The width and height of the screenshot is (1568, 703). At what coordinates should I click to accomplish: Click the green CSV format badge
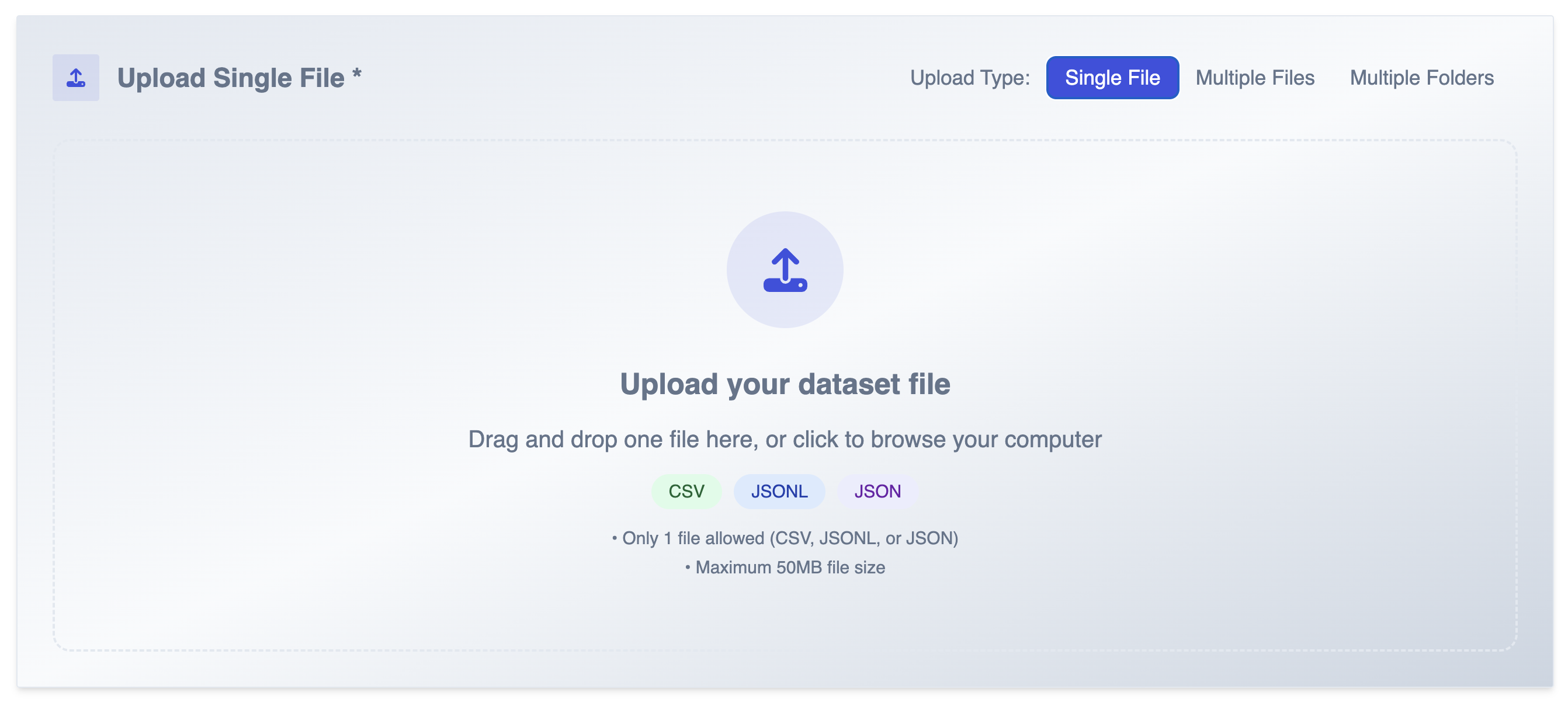coord(686,491)
